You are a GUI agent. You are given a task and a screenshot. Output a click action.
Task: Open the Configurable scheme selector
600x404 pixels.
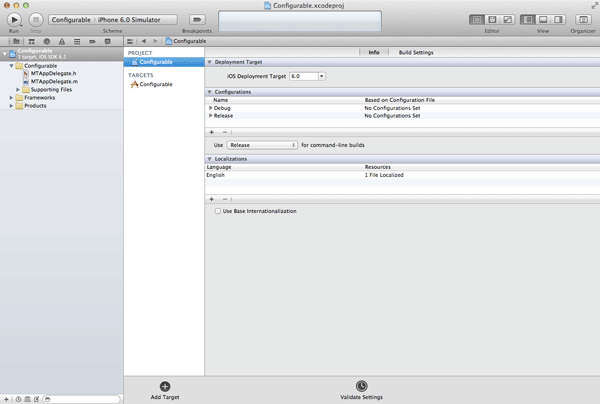point(71,20)
